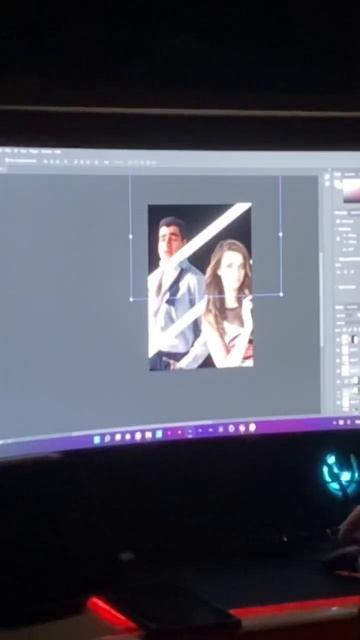
Task: Click second align icon in Properties panel
Action: point(345,272)
